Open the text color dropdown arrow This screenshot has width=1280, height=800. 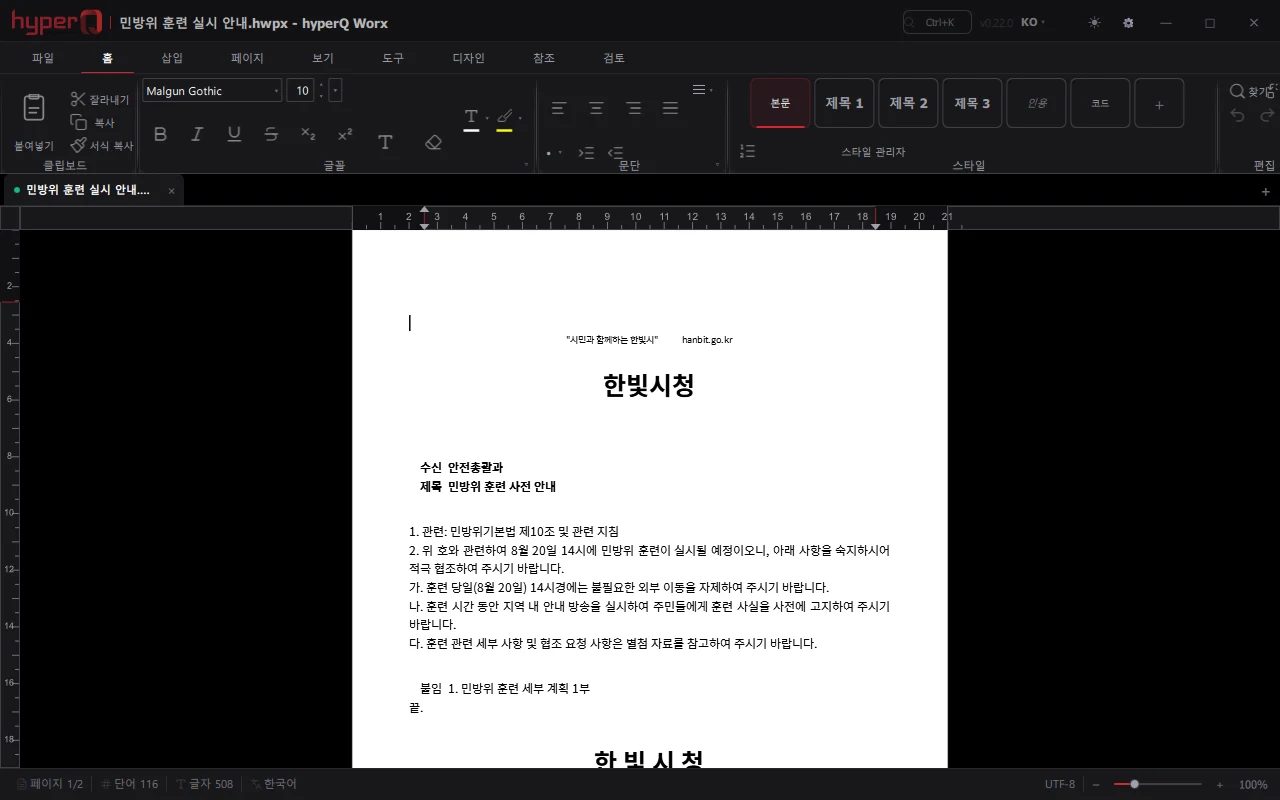487,118
